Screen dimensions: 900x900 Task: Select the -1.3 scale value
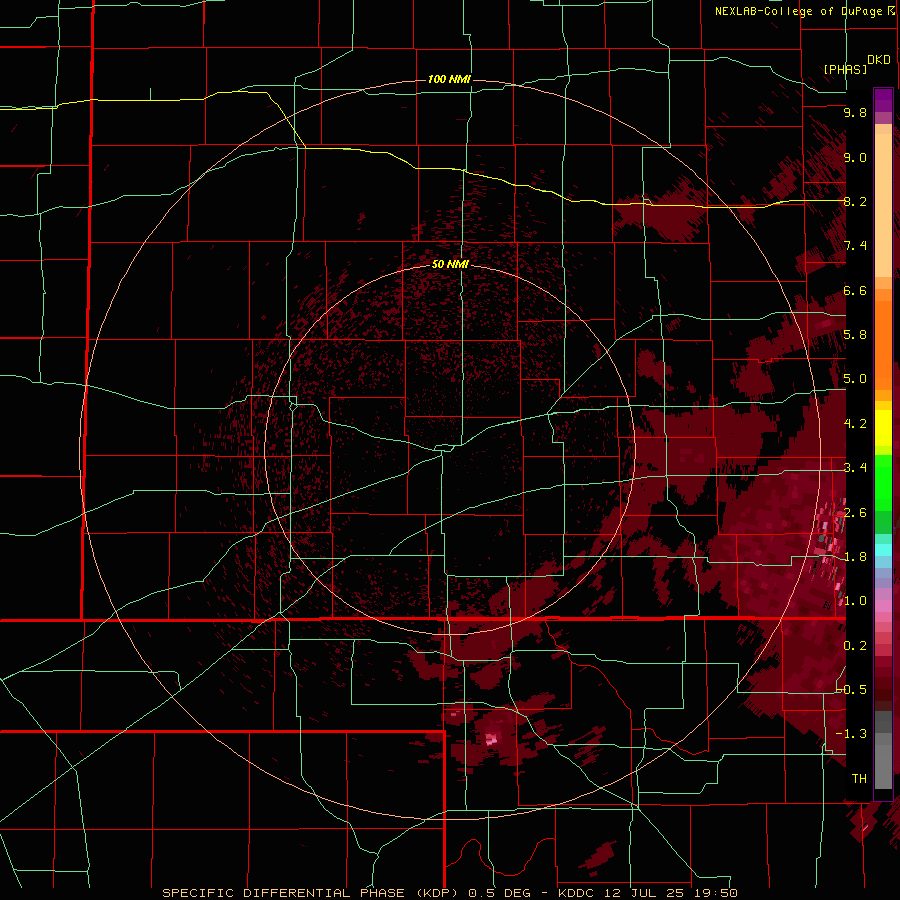tap(851, 734)
